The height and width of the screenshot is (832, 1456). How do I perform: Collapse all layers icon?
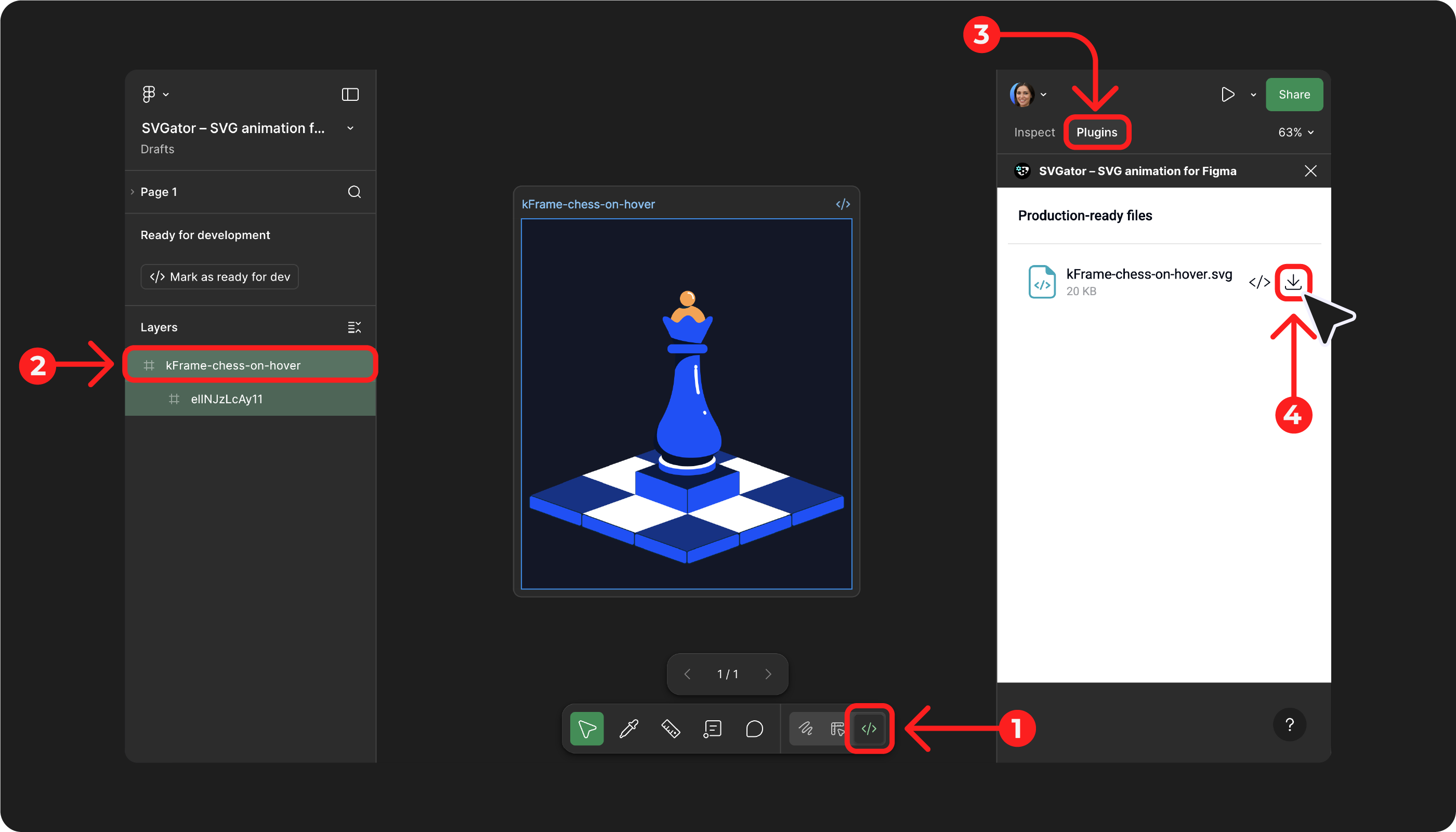click(355, 327)
